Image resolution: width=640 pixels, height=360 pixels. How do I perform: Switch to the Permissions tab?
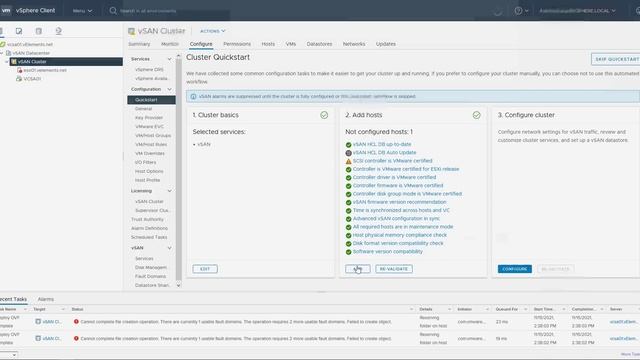coord(237,44)
